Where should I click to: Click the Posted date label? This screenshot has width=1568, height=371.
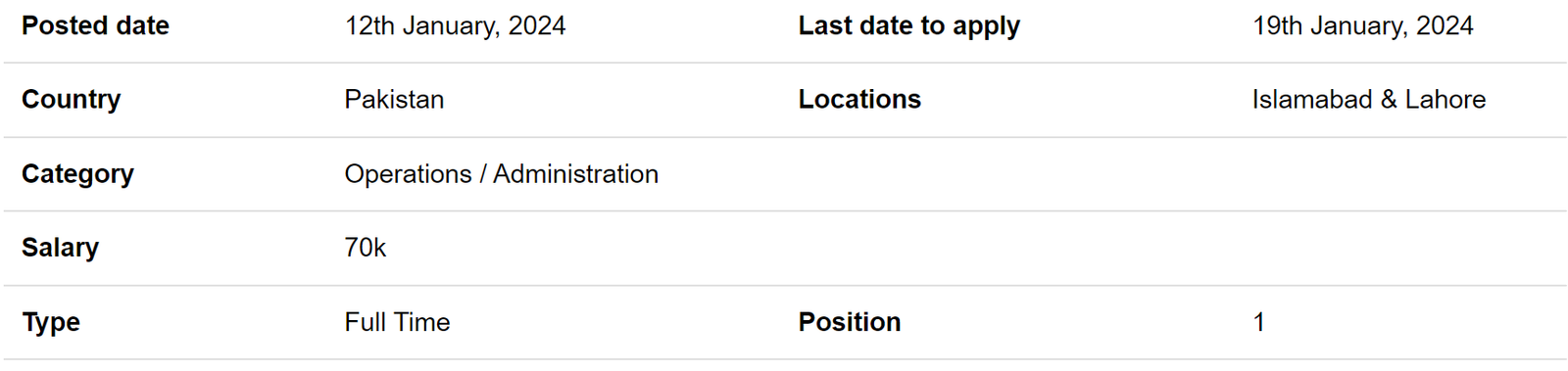[95, 25]
